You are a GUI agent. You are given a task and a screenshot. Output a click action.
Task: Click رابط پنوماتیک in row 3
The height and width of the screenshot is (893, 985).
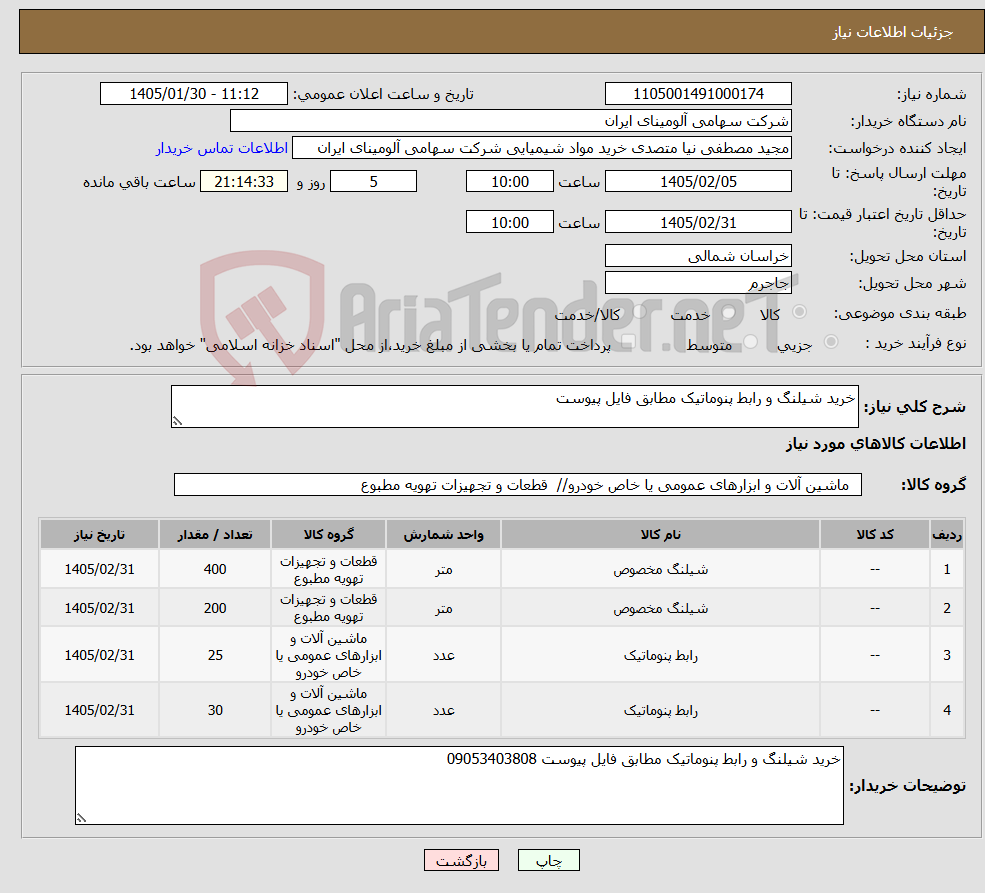coord(660,656)
